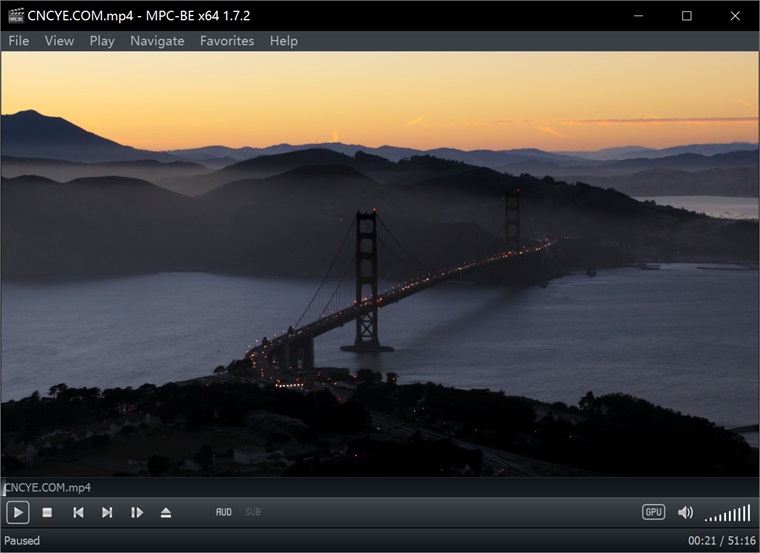Click the time display 00:21 / 51:16

719,541
